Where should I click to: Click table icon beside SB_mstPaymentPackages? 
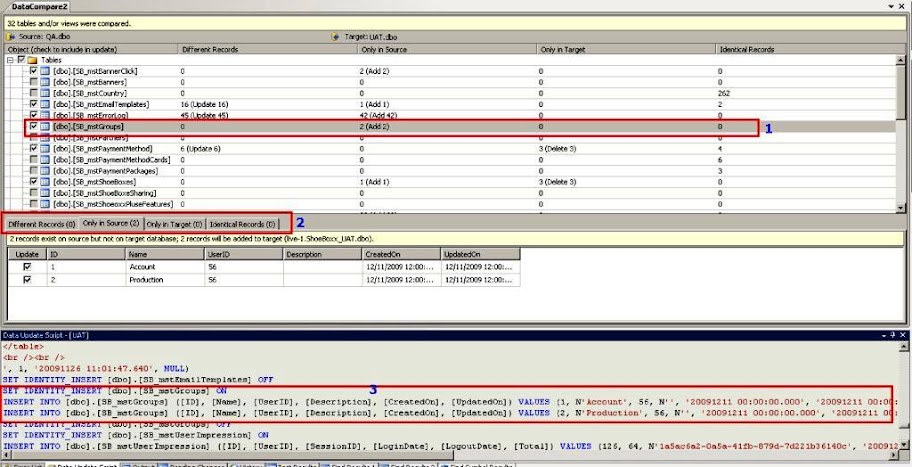pos(45,171)
